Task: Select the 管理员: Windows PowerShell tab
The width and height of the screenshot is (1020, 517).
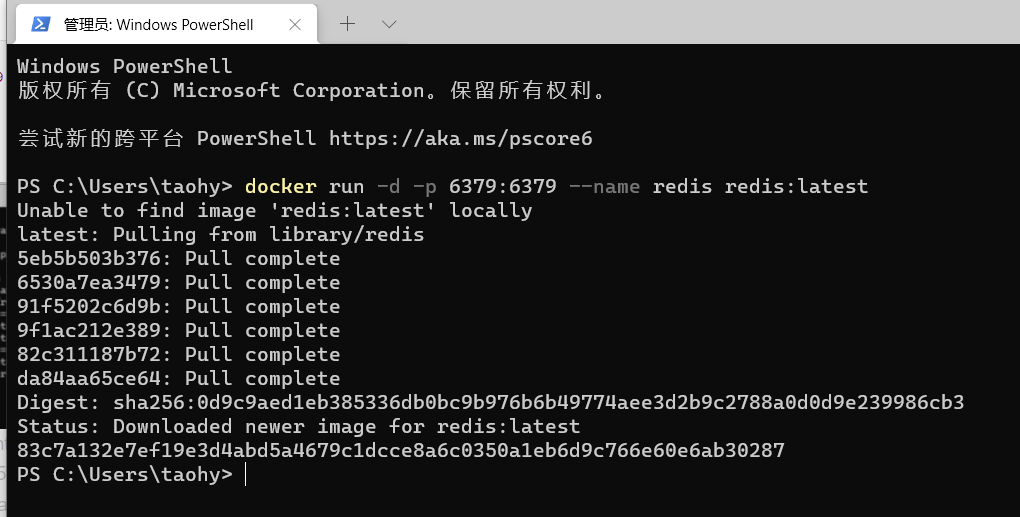Action: [167, 24]
